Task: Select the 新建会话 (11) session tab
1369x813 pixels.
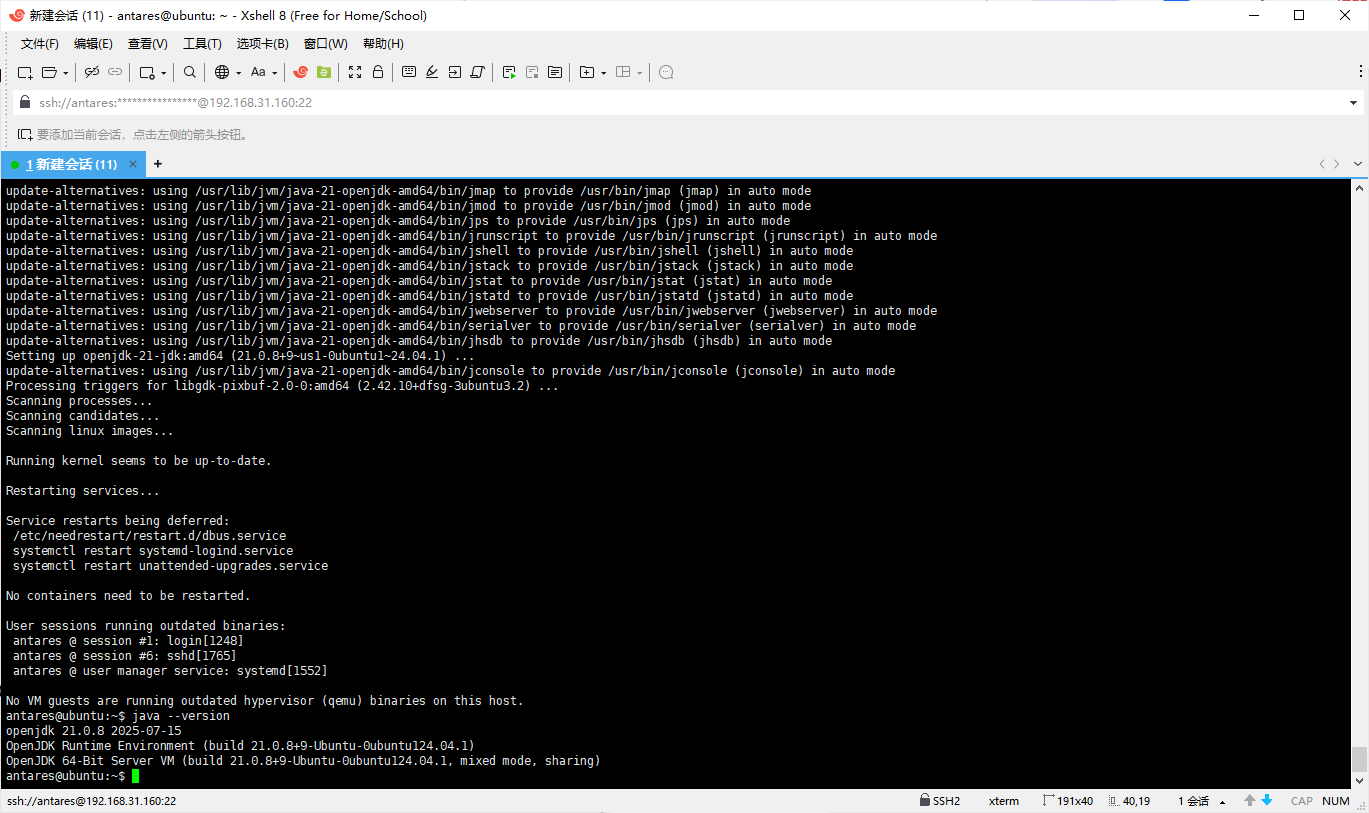Action: (x=72, y=164)
